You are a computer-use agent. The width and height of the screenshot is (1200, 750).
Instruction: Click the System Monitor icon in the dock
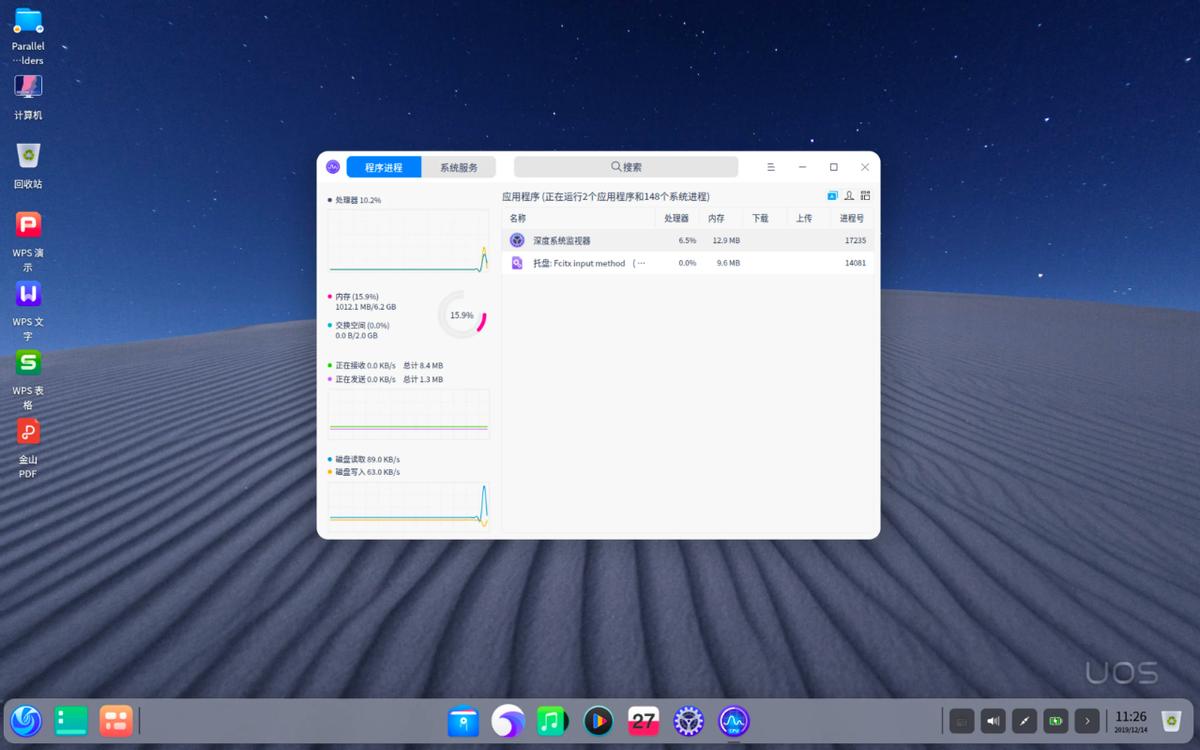coord(733,720)
